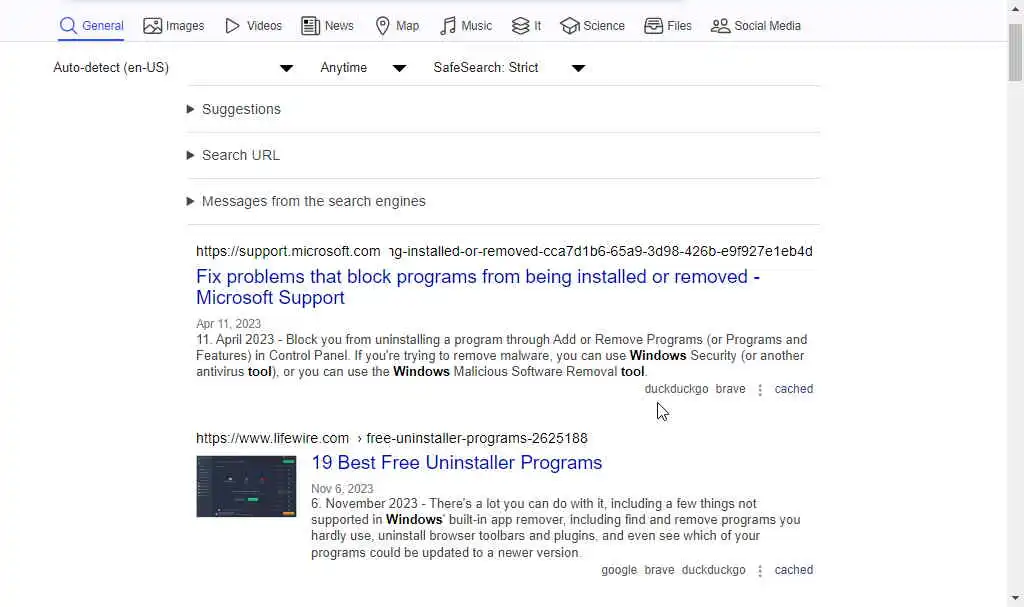The image size is (1024, 607).
Task: Open the SafeSearch: Strict dropdown
Action: tap(509, 67)
